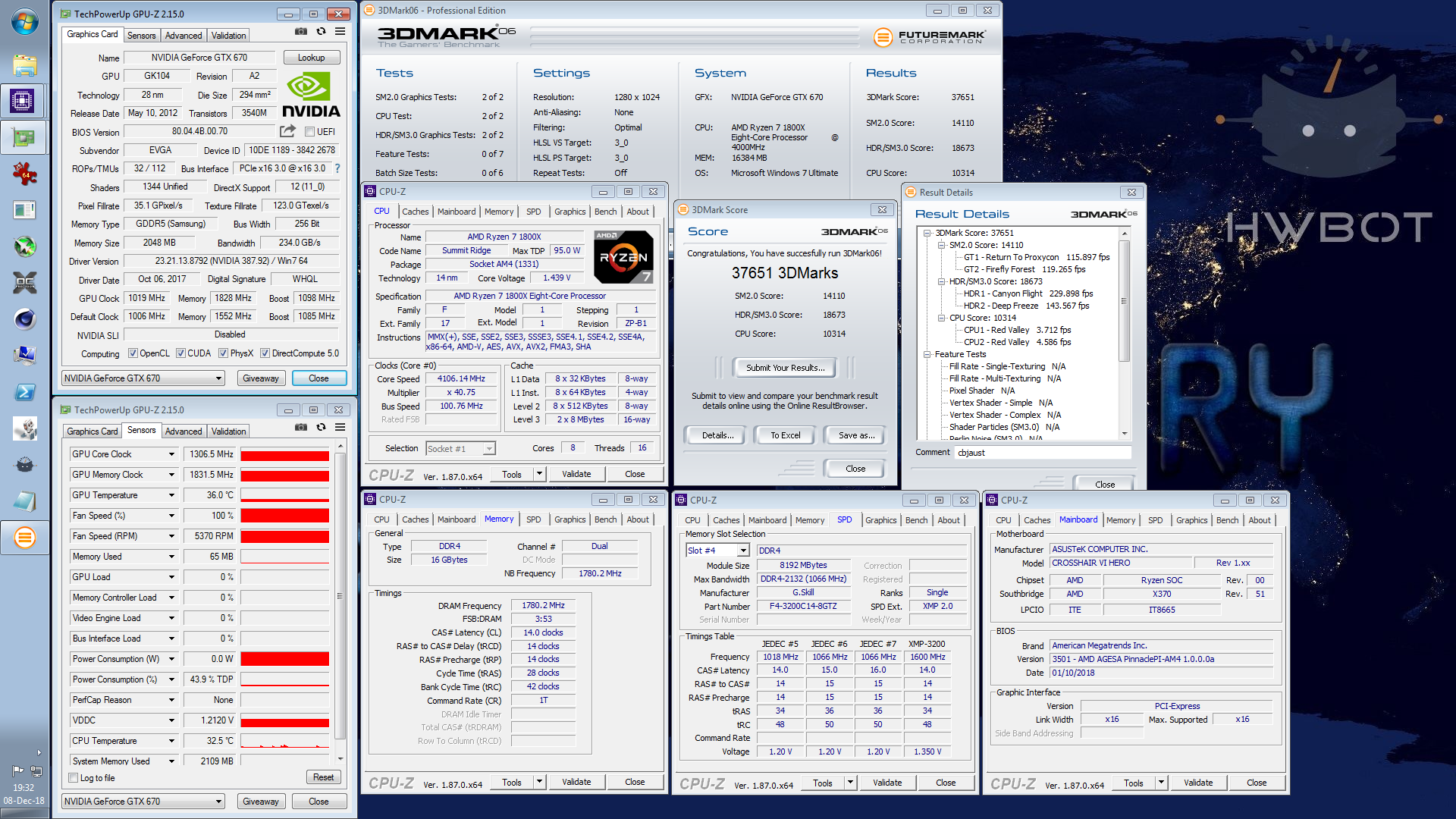The width and height of the screenshot is (1456, 819).
Task: Toggle the DirectCompute 5.0 checkbox
Action: click(x=265, y=353)
